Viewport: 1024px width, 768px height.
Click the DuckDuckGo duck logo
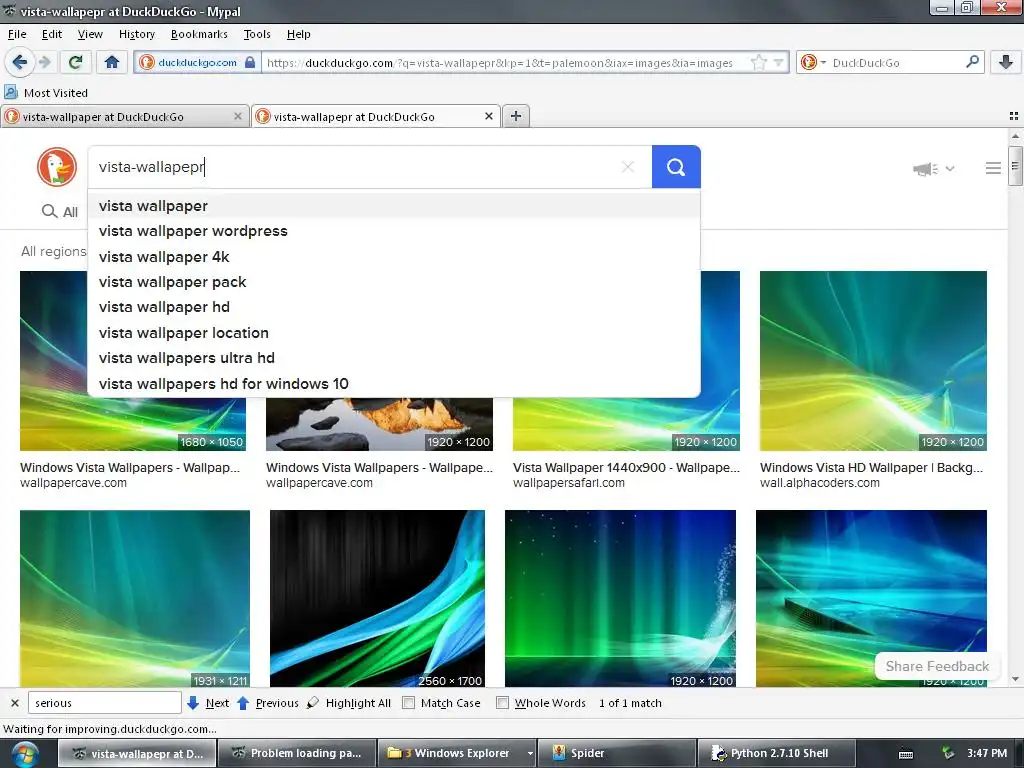tap(57, 167)
